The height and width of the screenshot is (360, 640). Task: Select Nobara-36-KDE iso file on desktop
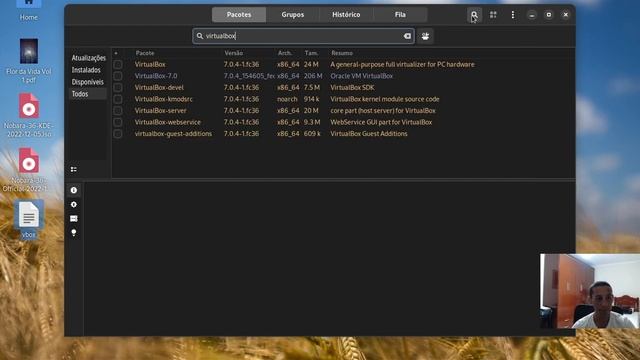pos(29,116)
